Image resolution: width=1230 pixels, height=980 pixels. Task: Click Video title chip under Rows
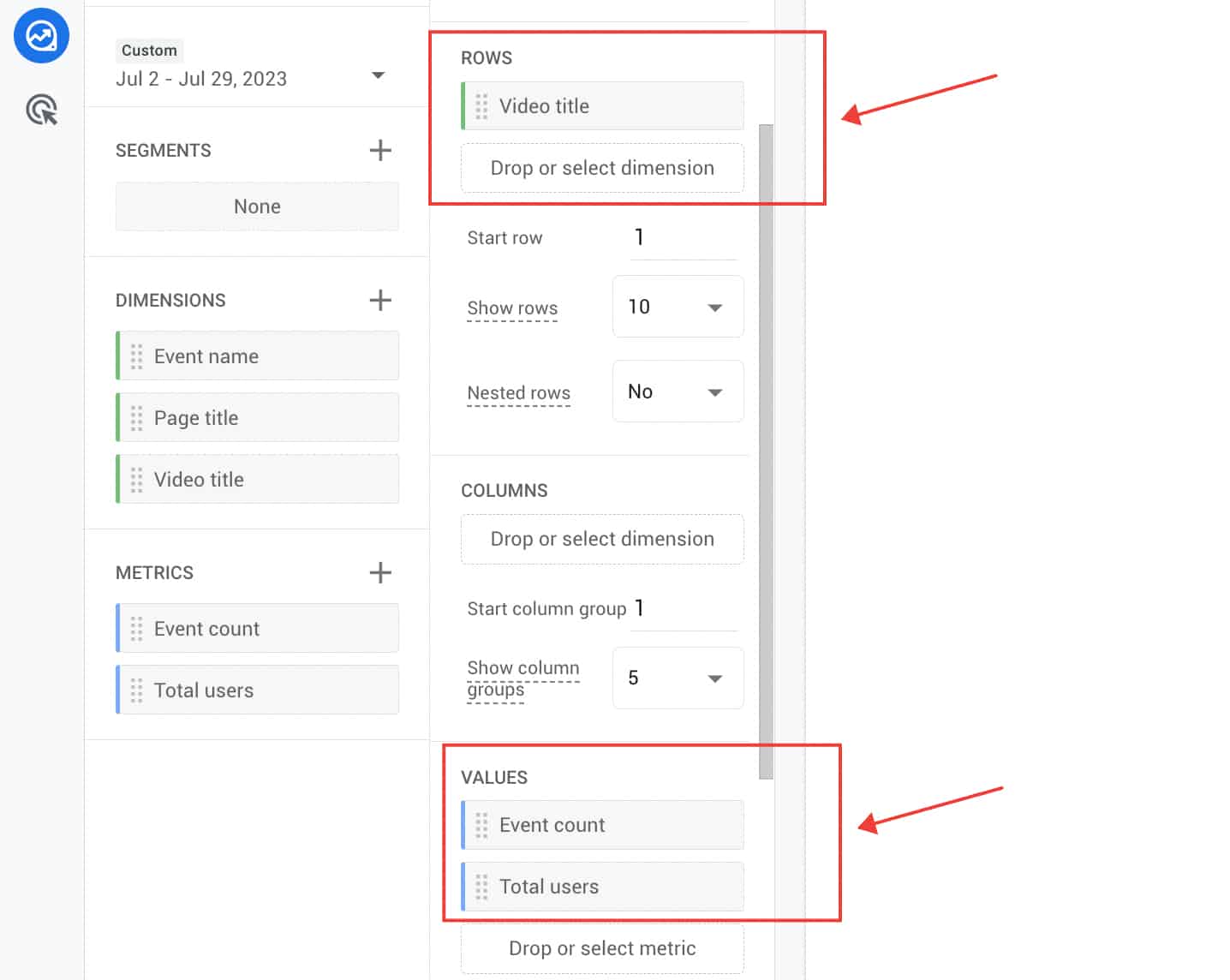click(602, 106)
